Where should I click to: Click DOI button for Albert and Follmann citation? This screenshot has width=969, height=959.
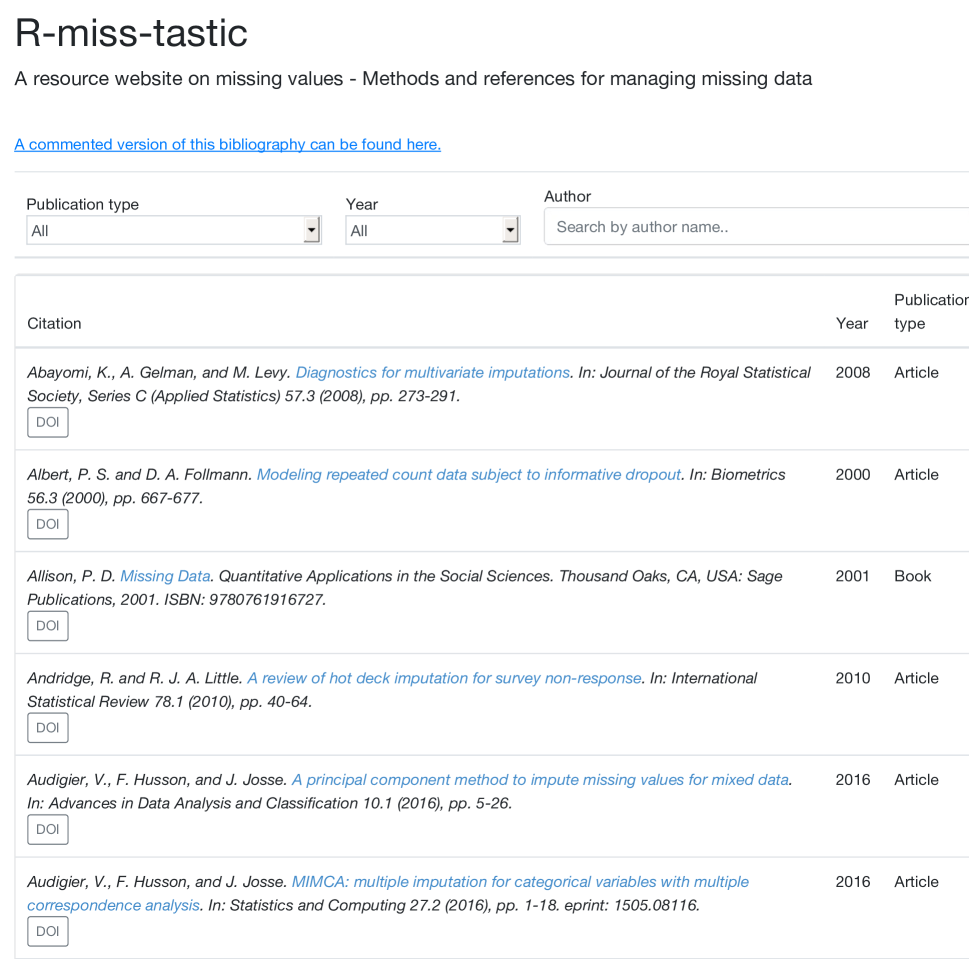[x=48, y=524]
